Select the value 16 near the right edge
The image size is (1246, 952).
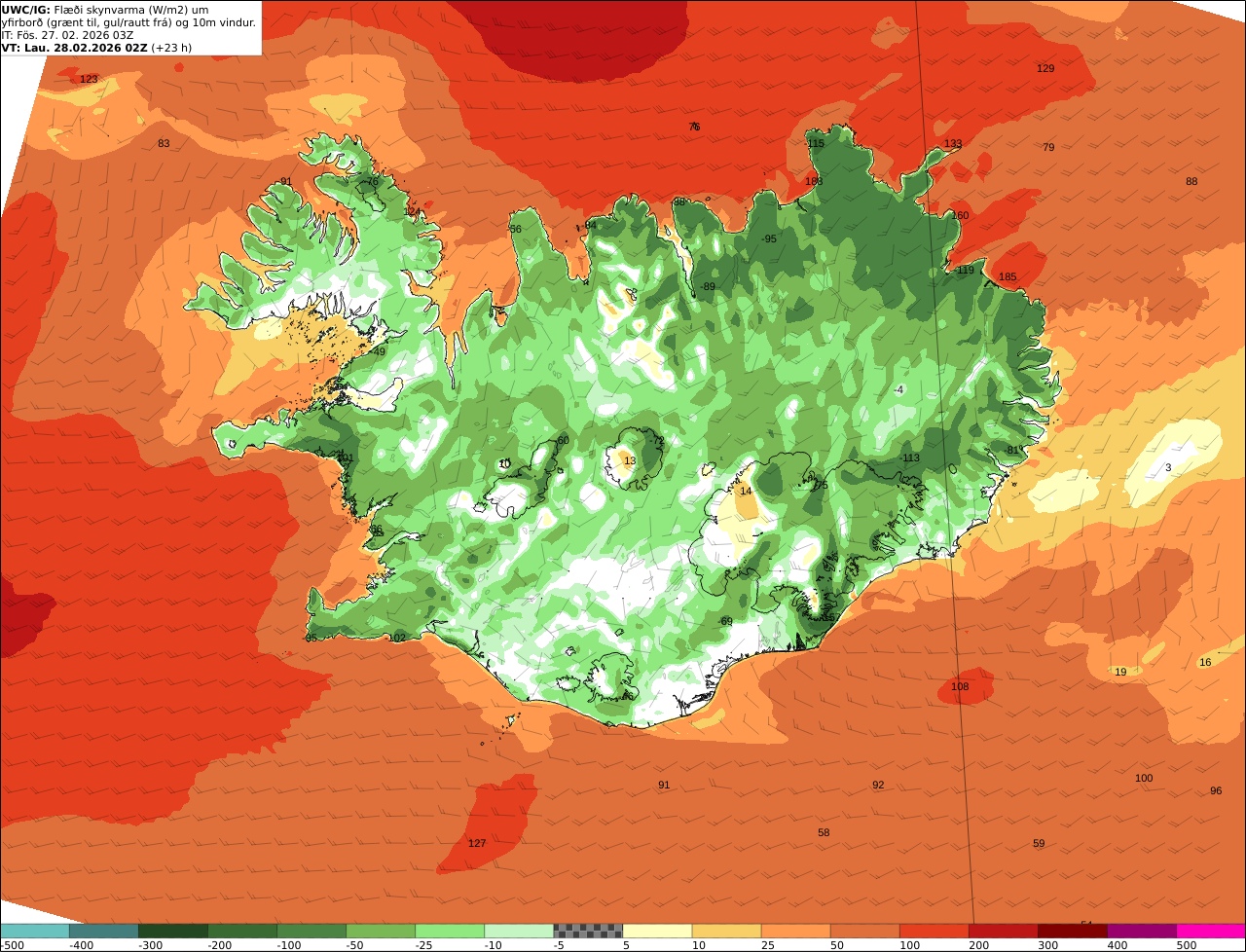[1205, 662]
